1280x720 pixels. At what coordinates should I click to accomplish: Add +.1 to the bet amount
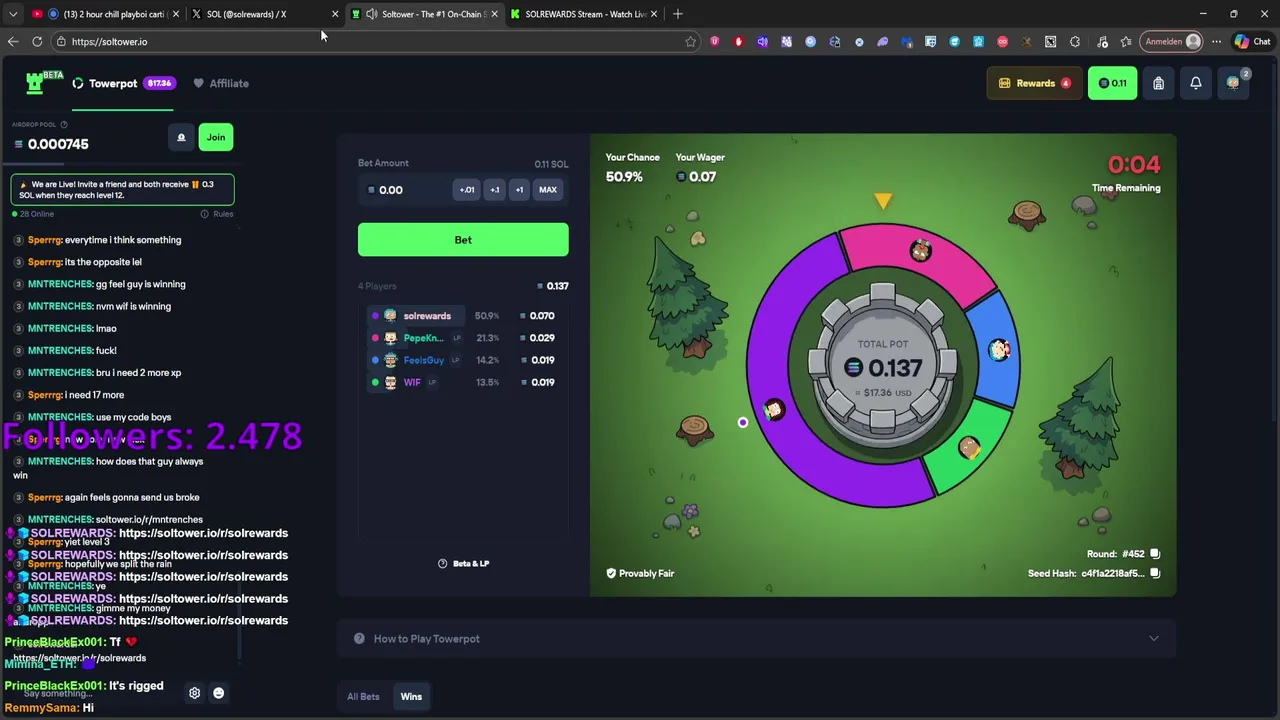494,190
